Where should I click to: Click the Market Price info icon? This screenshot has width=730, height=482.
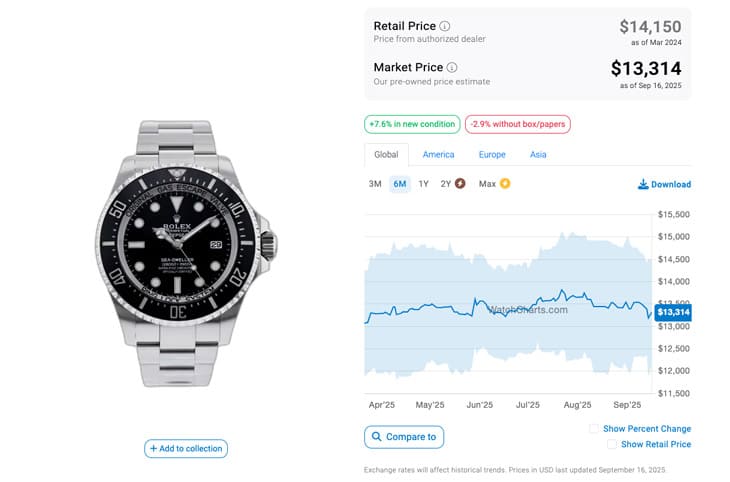tap(452, 68)
